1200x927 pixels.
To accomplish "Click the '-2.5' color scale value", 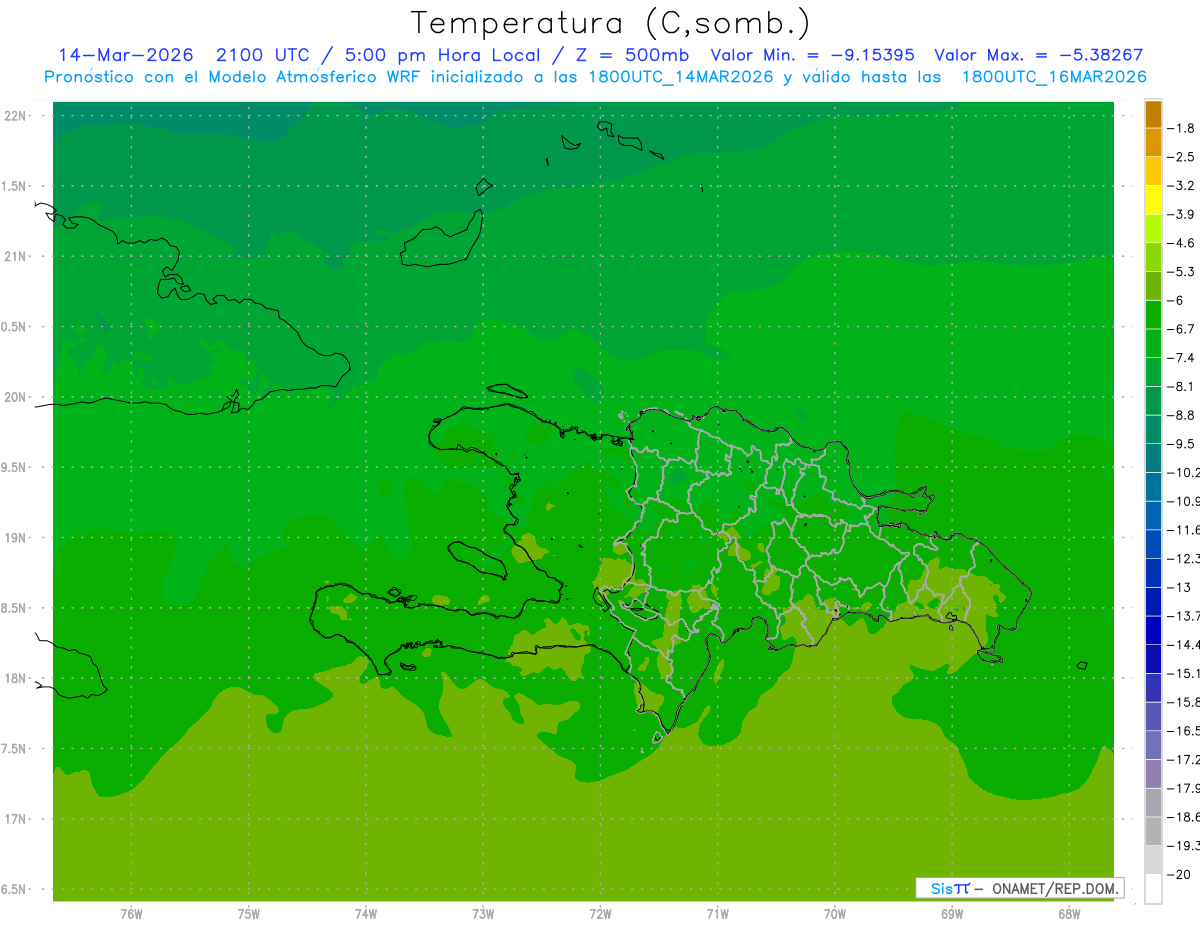I will click(1182, 157).
